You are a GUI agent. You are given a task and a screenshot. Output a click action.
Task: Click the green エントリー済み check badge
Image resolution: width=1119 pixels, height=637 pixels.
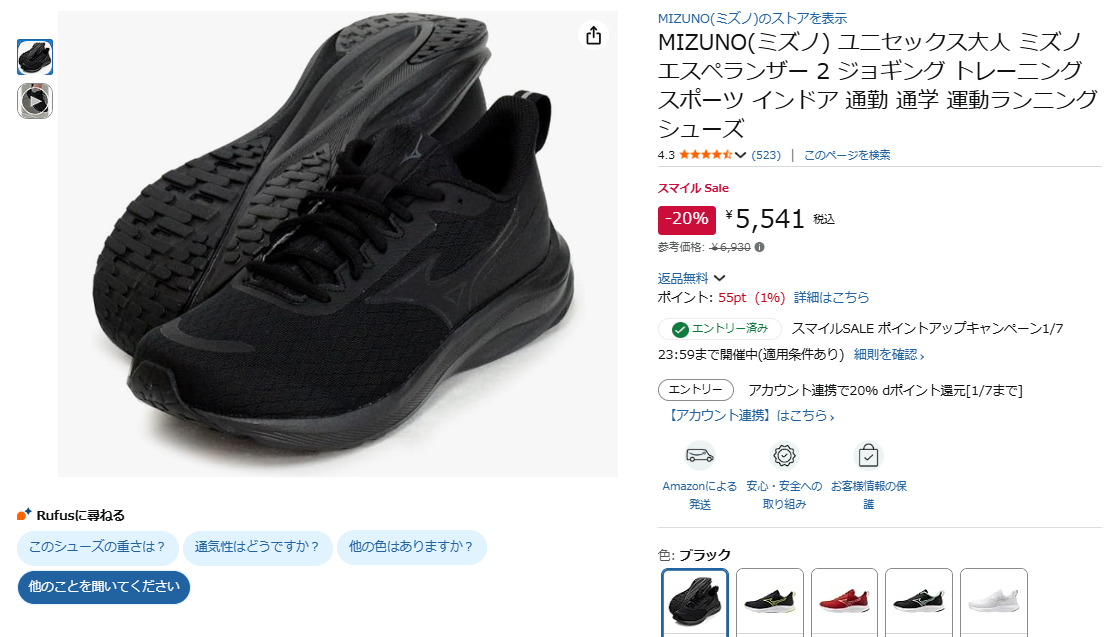[x=720, y=329]
